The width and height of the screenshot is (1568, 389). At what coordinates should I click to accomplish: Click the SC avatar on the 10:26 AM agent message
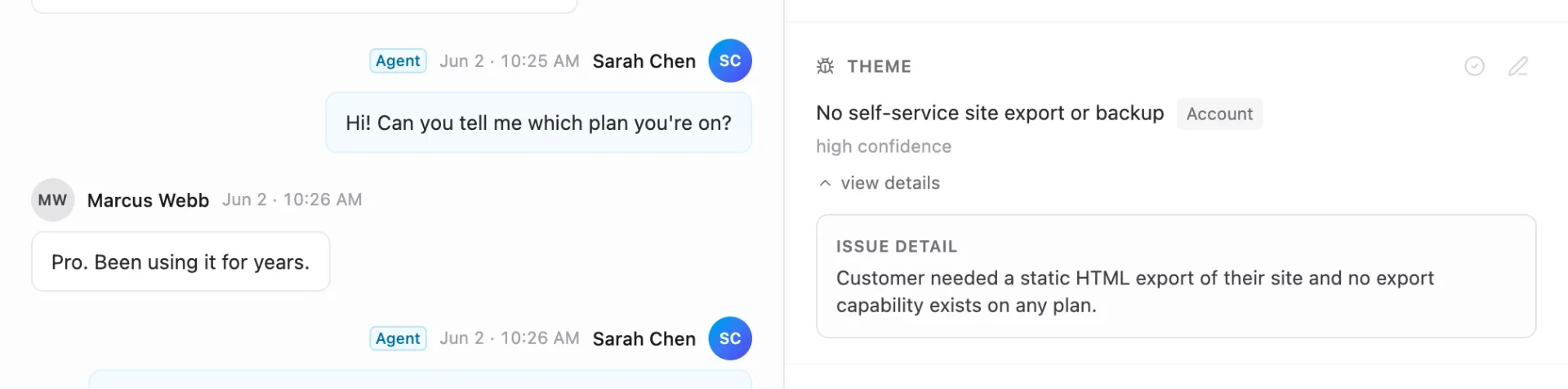(x=730, y=338)
